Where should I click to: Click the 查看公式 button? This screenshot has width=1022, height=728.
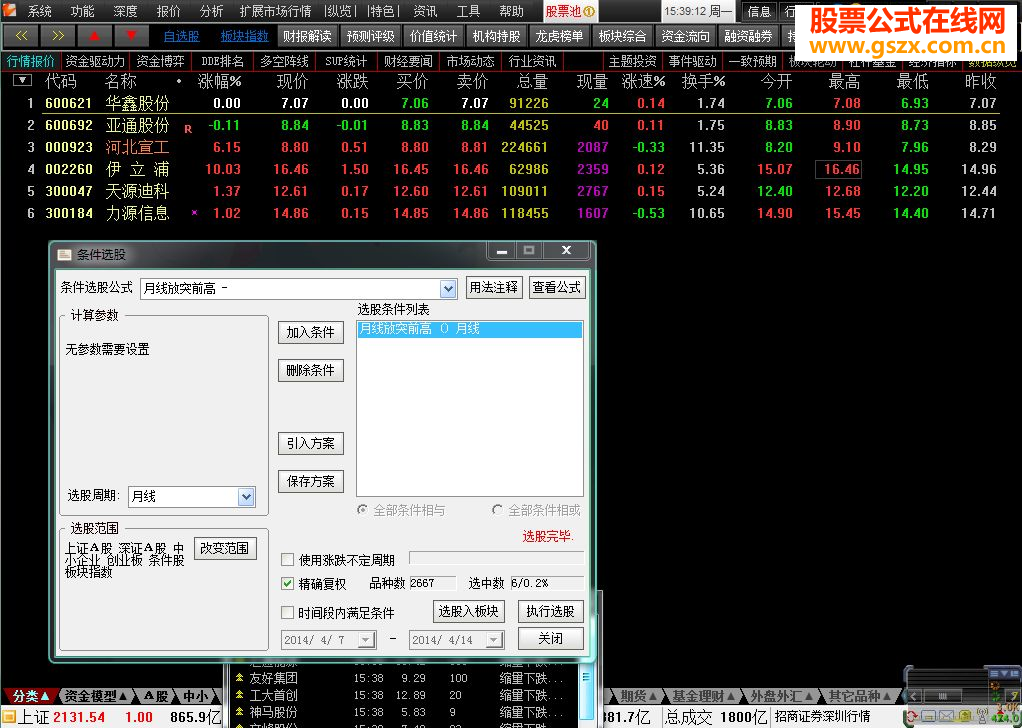(557, 287)
